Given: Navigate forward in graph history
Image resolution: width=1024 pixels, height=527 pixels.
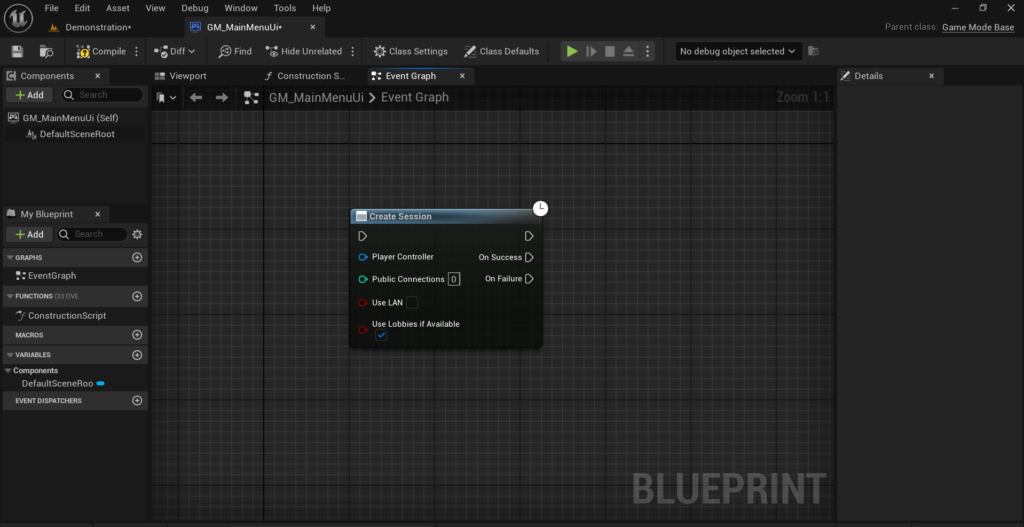Looking at the screenshot, I should tap(222, 97).
